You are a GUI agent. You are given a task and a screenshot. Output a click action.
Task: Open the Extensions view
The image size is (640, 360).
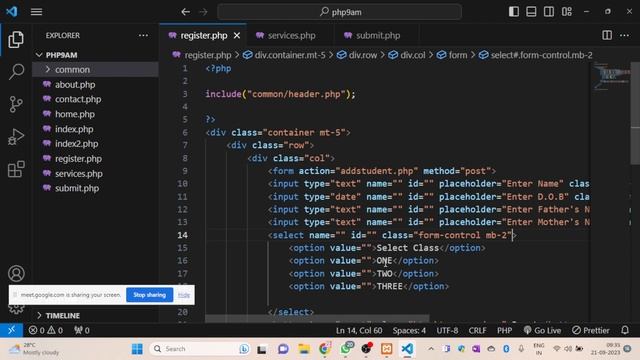[16, 169]
